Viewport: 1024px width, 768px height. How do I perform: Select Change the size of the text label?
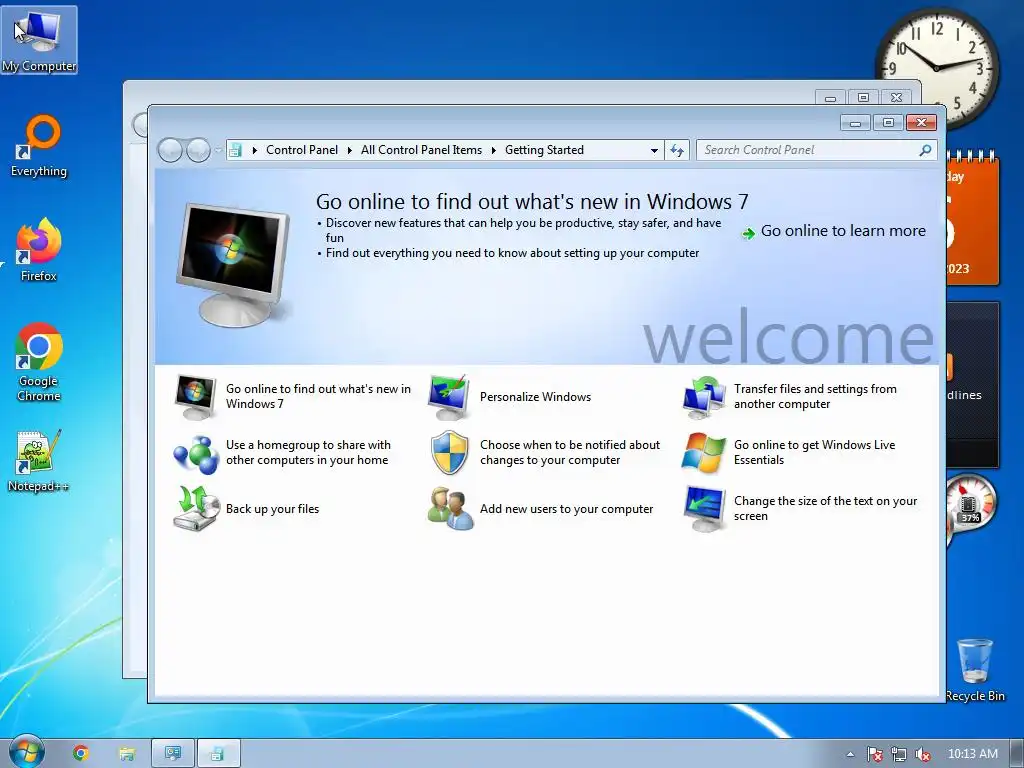pyautogui.click(x=825, y=509)
